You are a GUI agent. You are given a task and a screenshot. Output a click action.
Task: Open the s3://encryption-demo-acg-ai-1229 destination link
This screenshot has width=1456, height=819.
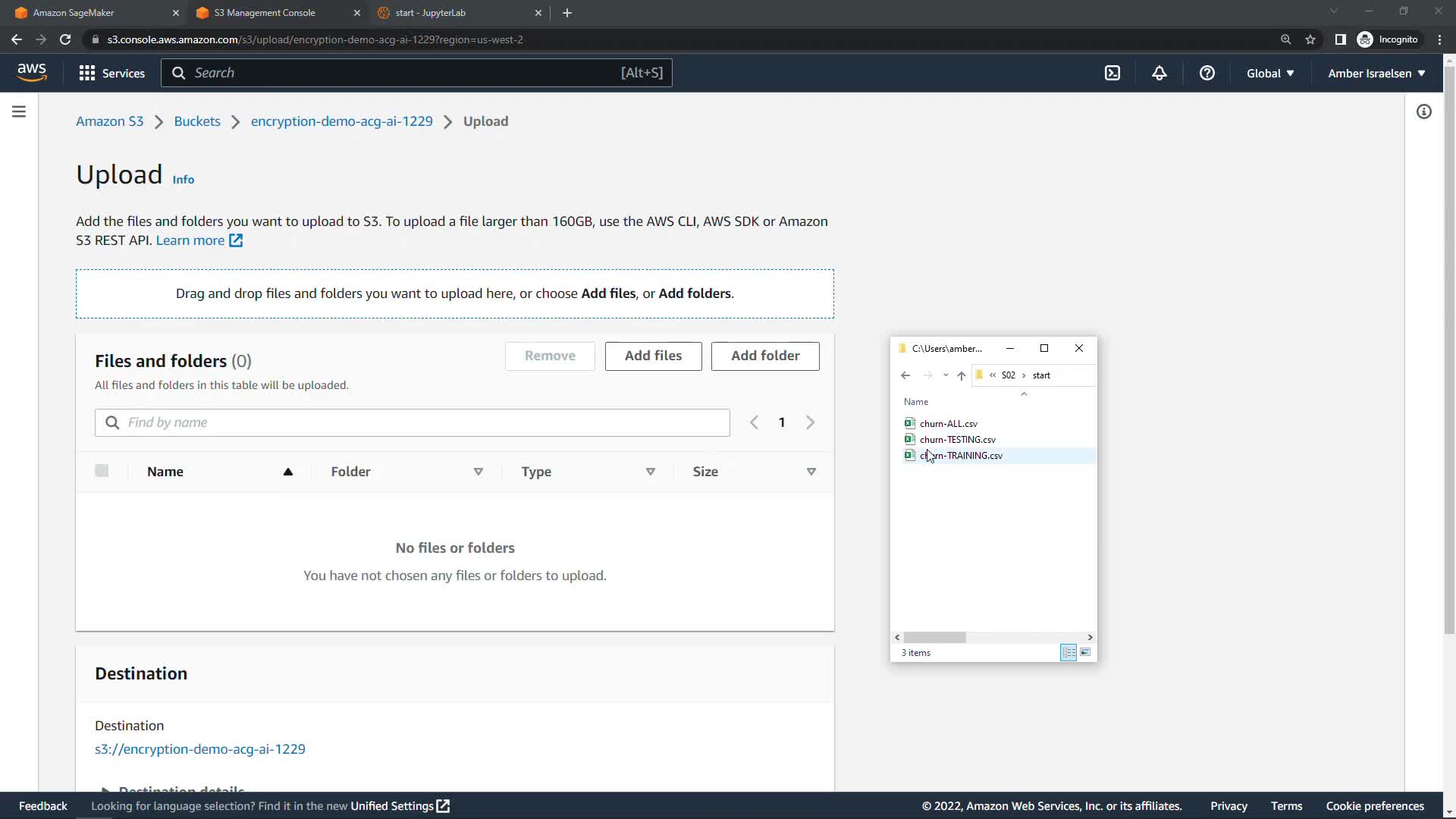[199, 749]
